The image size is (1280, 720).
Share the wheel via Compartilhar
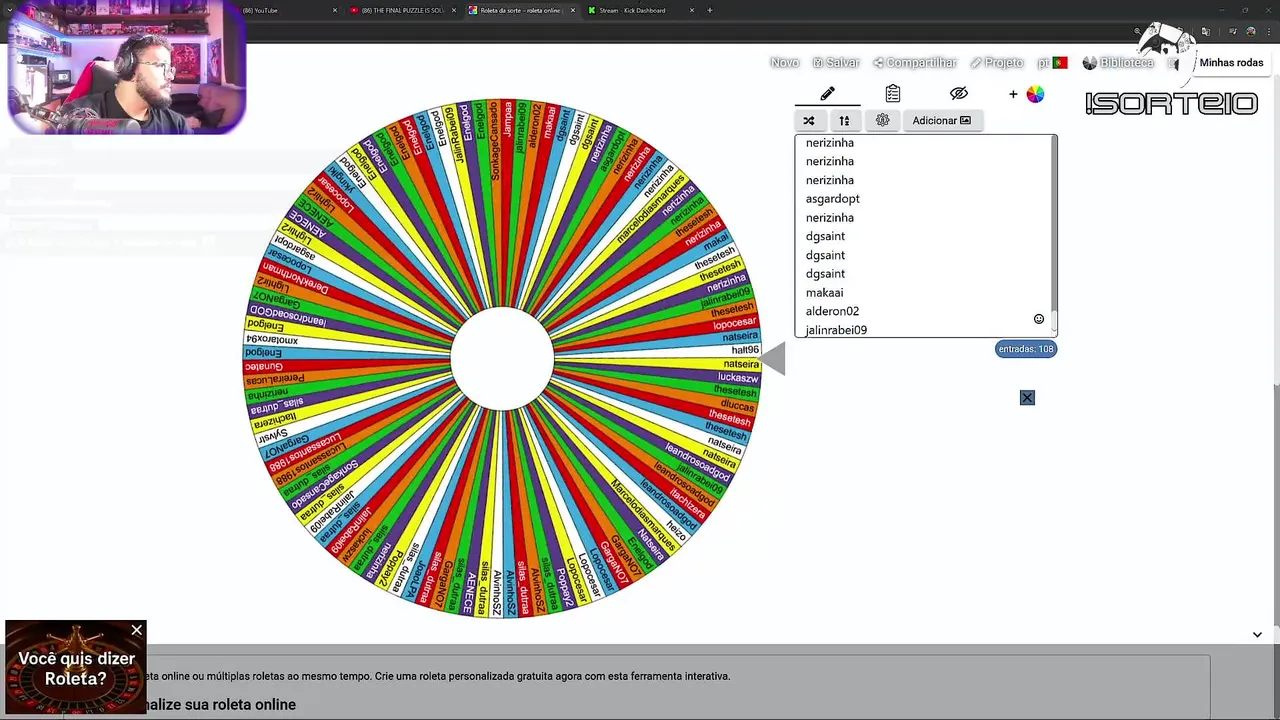pos(915,63)
